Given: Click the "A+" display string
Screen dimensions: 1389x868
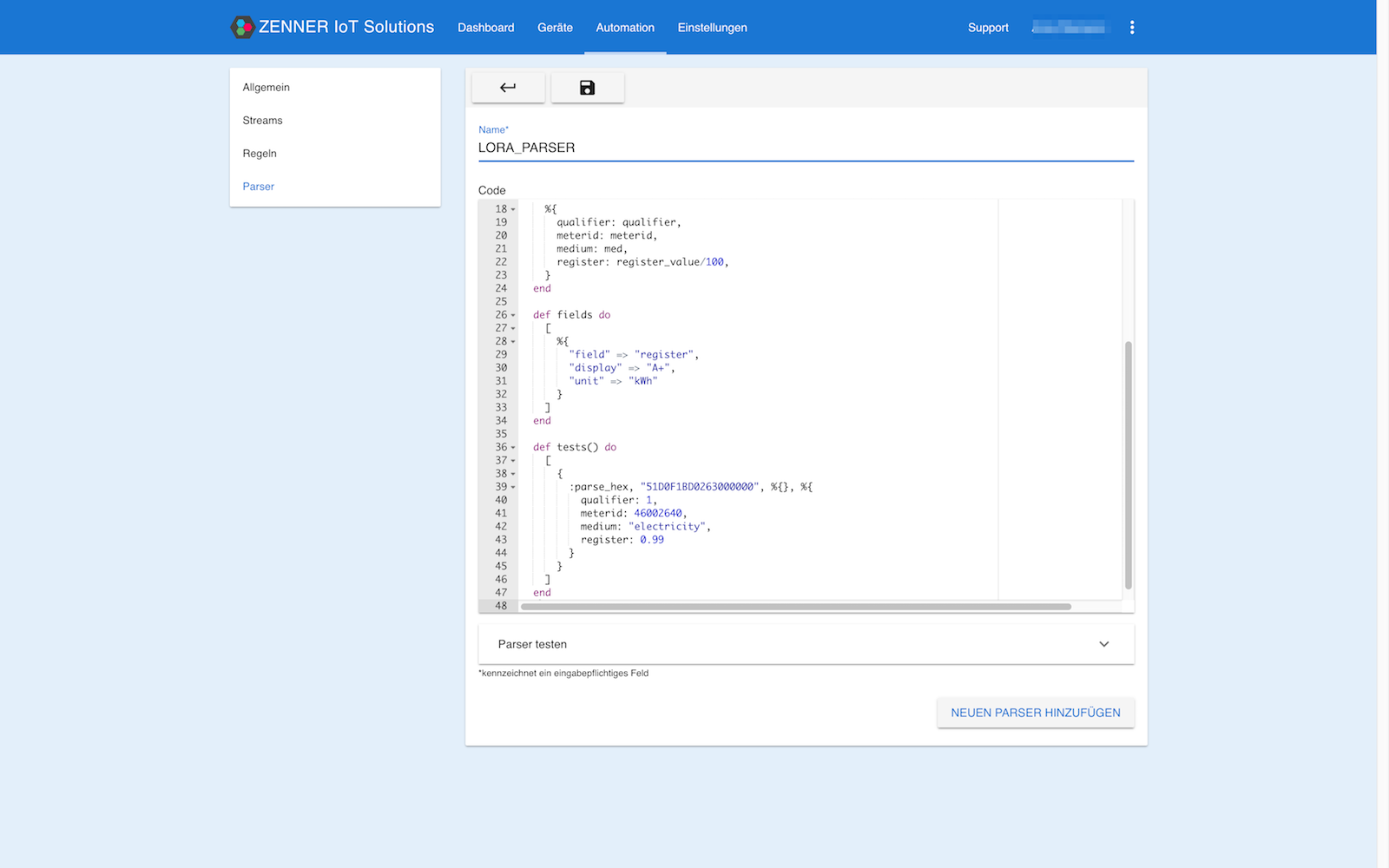Looking at the screenshot, I should (658, 368).
